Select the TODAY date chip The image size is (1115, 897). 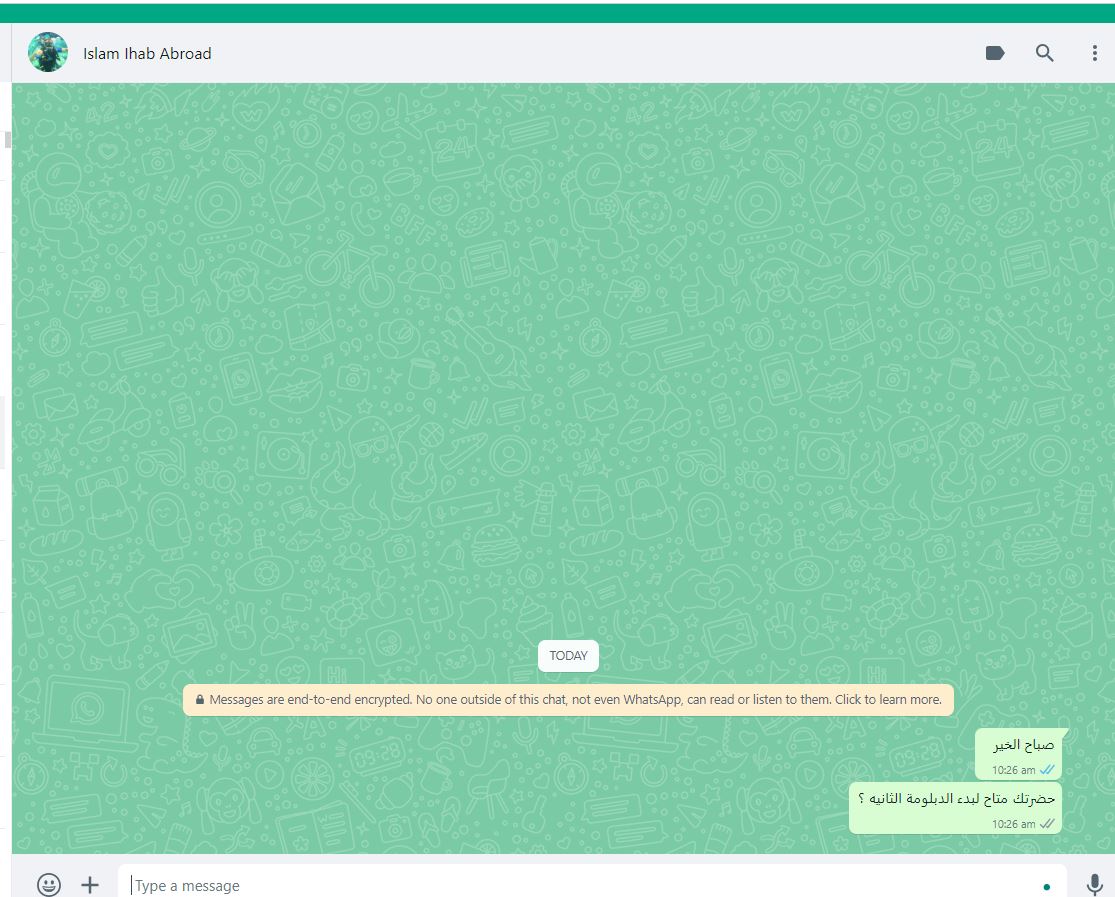[568, 656]
